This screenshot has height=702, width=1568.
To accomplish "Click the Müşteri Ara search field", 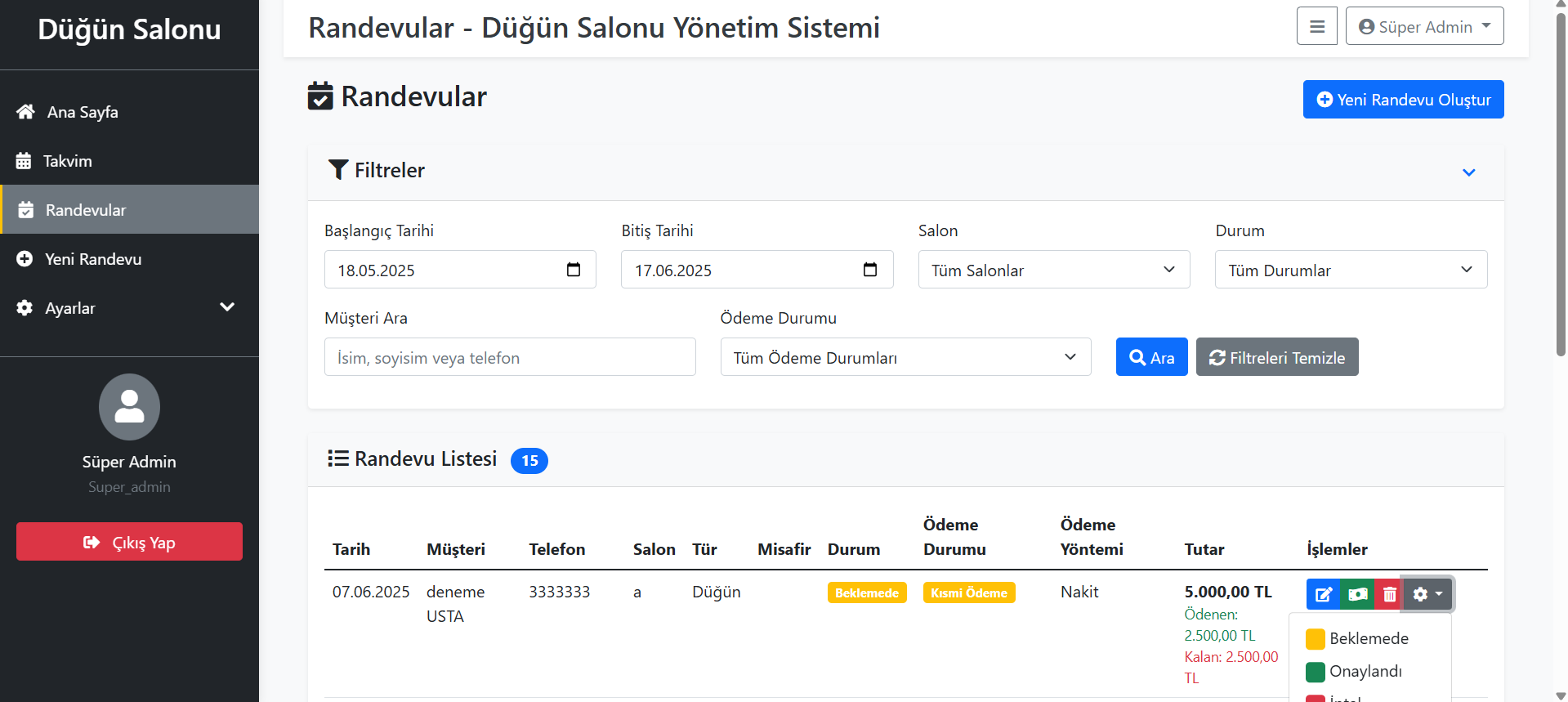I will pyautogui.click(x=509, y=357).
